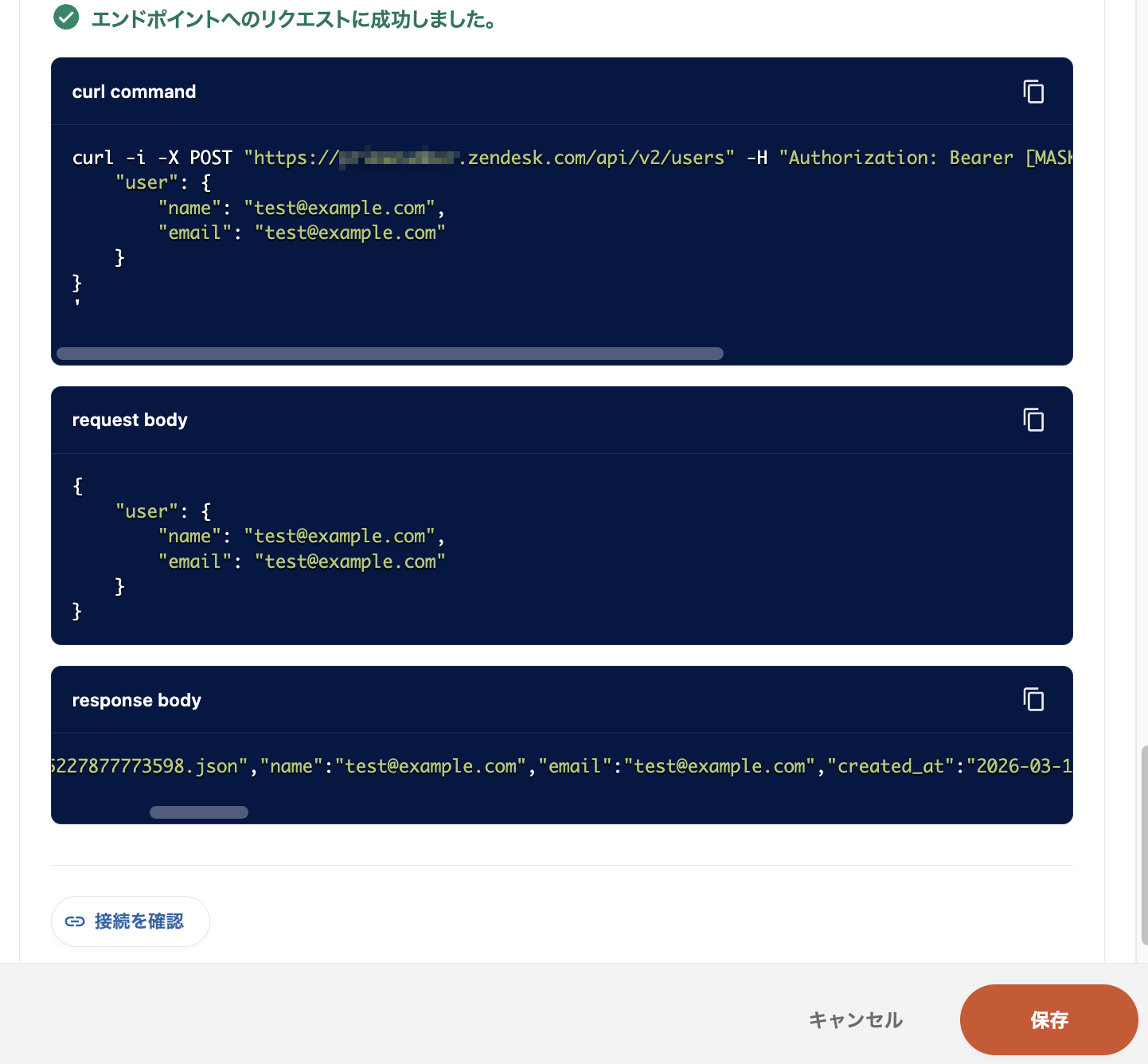Copy the response body contents
This screenshot has height=1064, width=1148.
click(x=1033, y=699)
